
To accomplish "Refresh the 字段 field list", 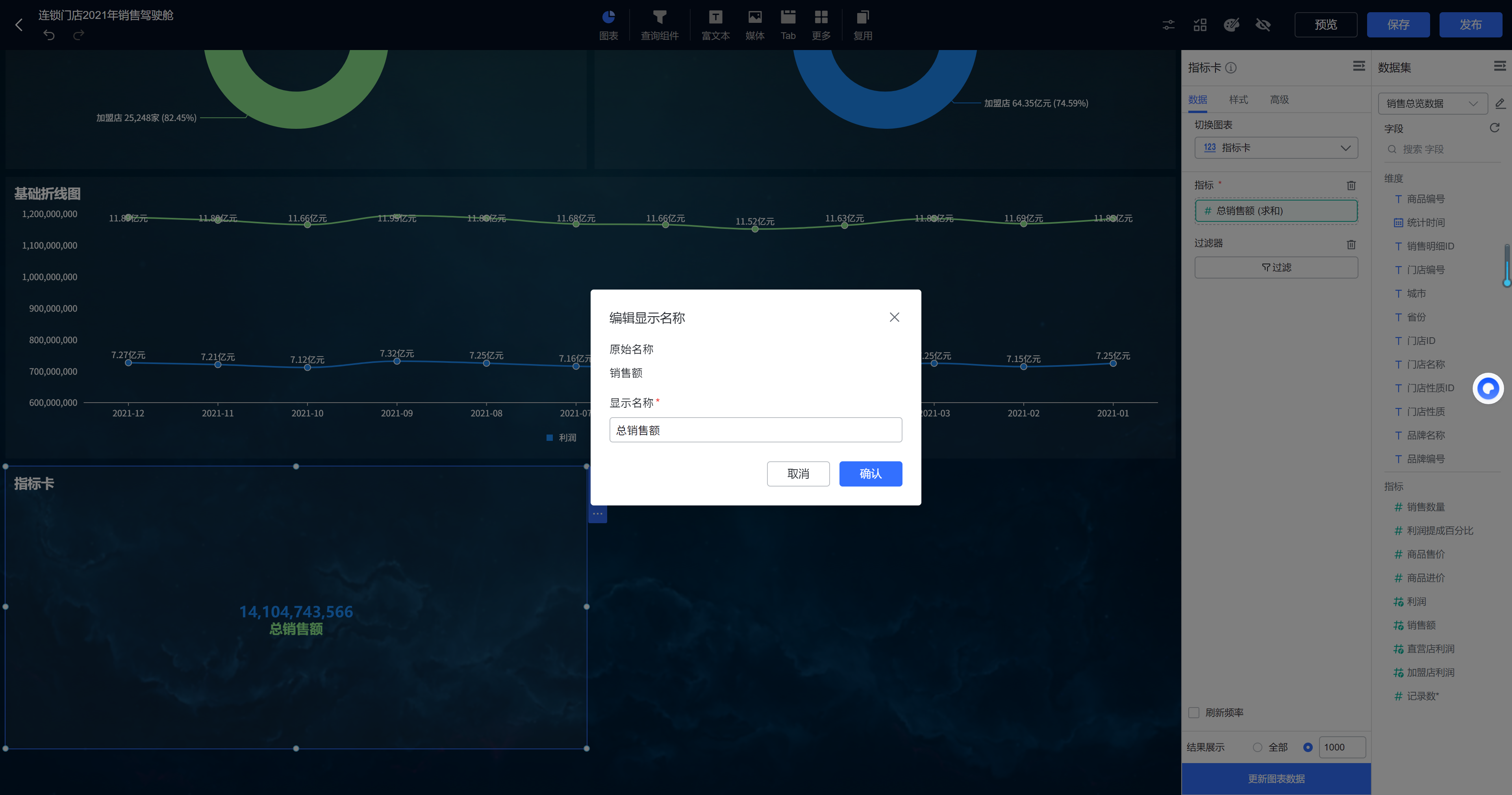I will (1494, 128).
